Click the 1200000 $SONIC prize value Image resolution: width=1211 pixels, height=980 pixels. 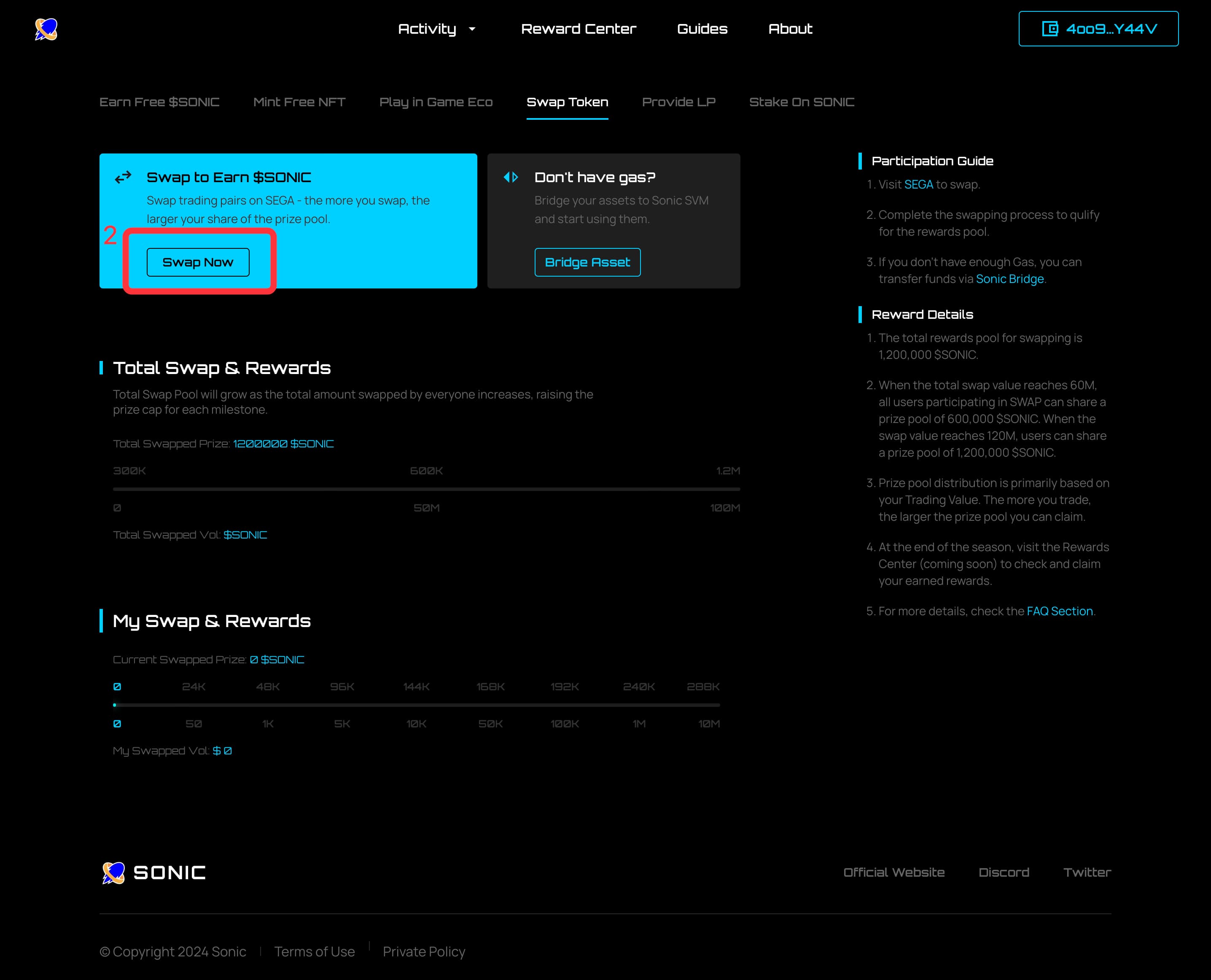click(283, 444)
